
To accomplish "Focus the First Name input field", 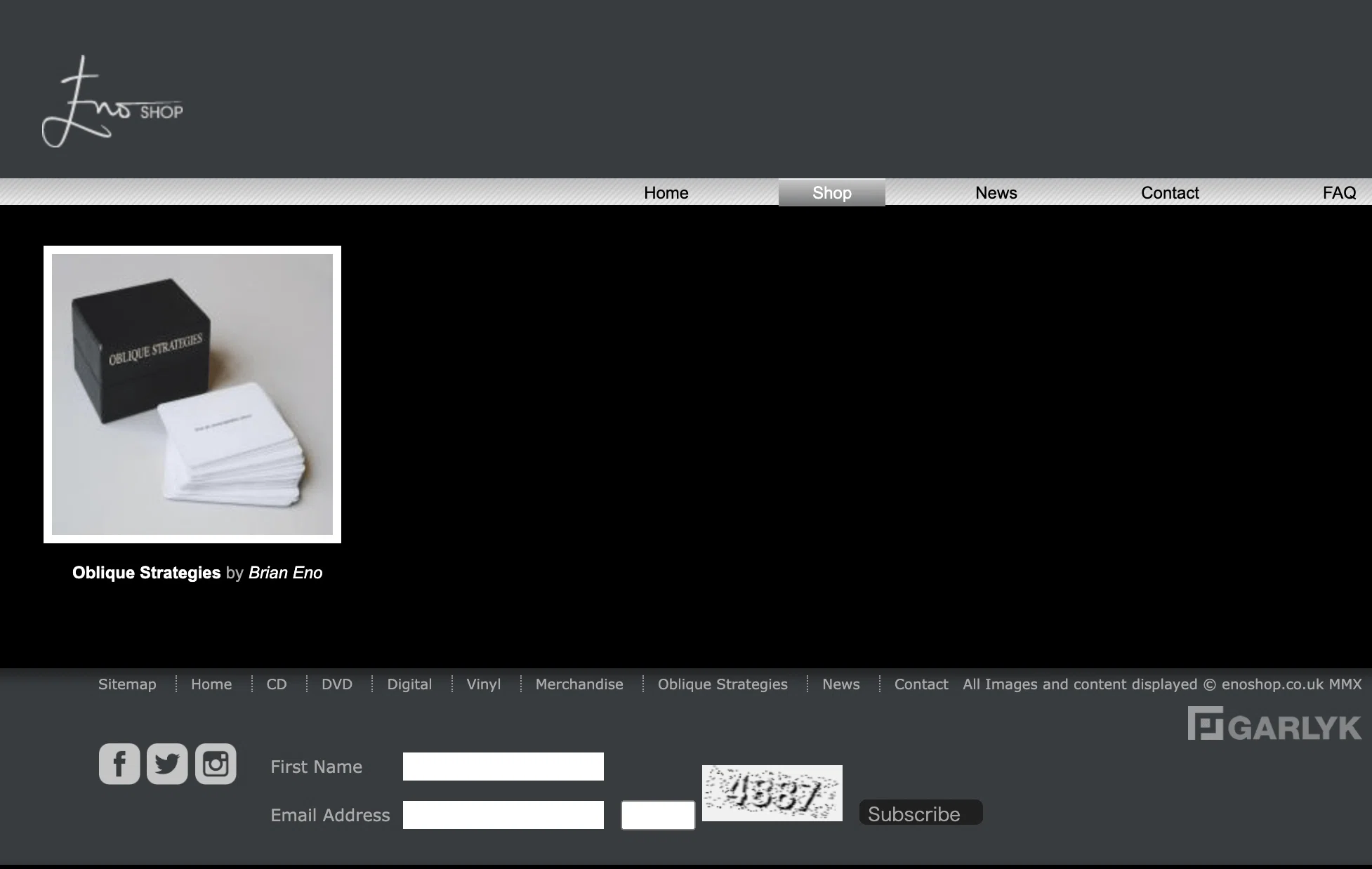I will 503,767.
